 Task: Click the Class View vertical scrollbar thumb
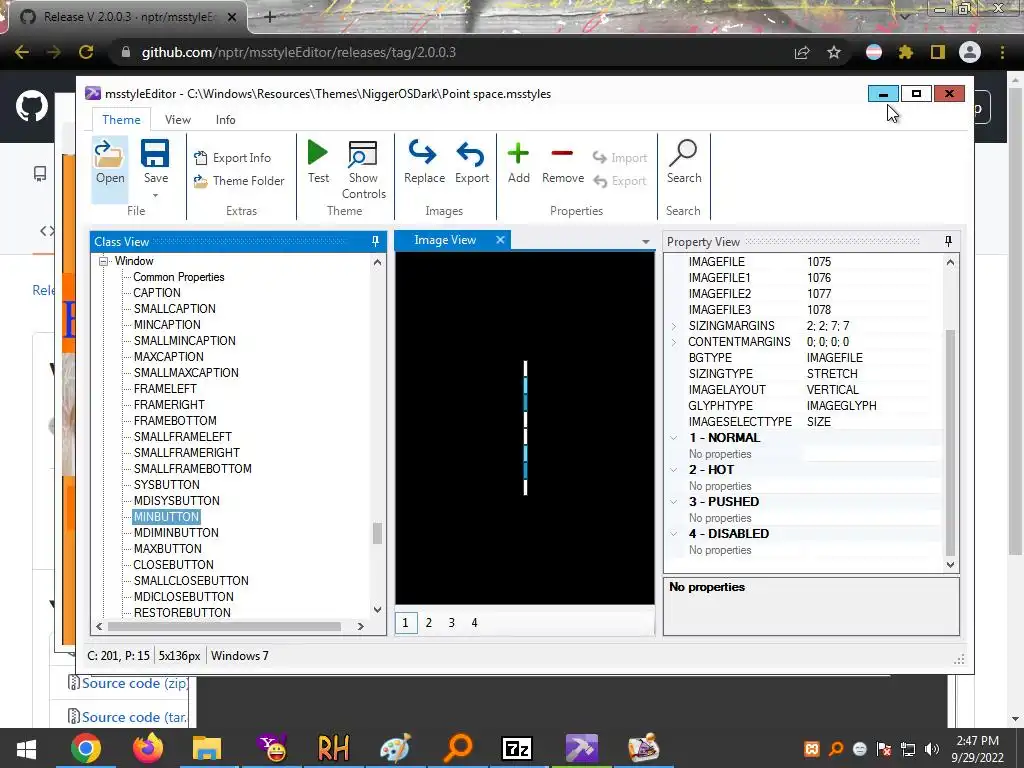[377, 533]
